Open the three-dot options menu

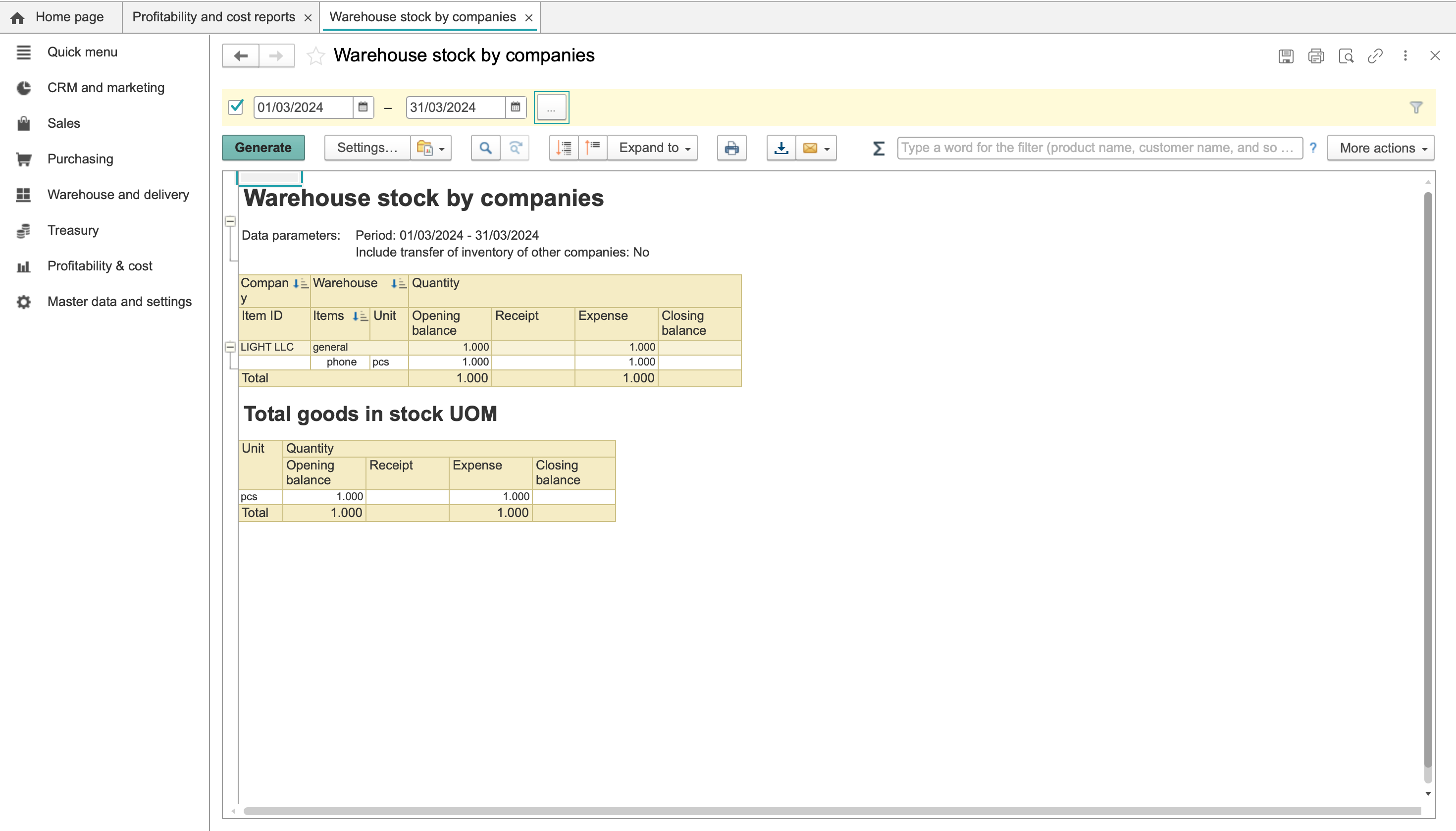pos(1405,56)
